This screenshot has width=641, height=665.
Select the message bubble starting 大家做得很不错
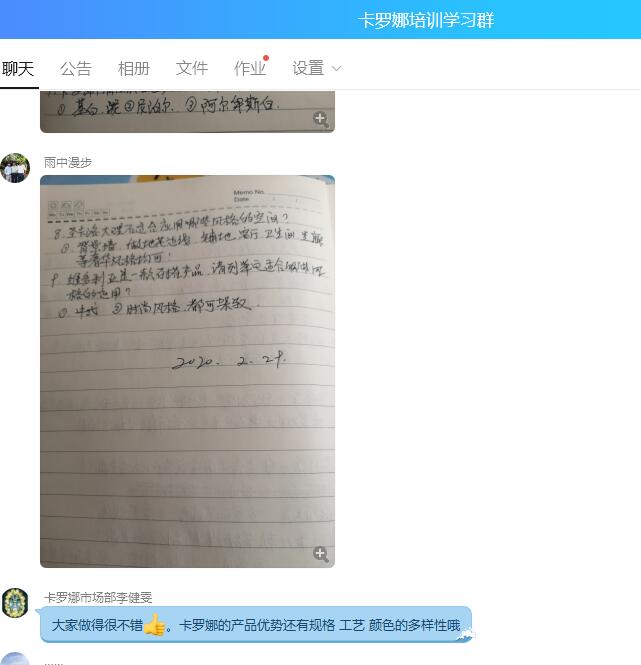(x=256, y=625)
